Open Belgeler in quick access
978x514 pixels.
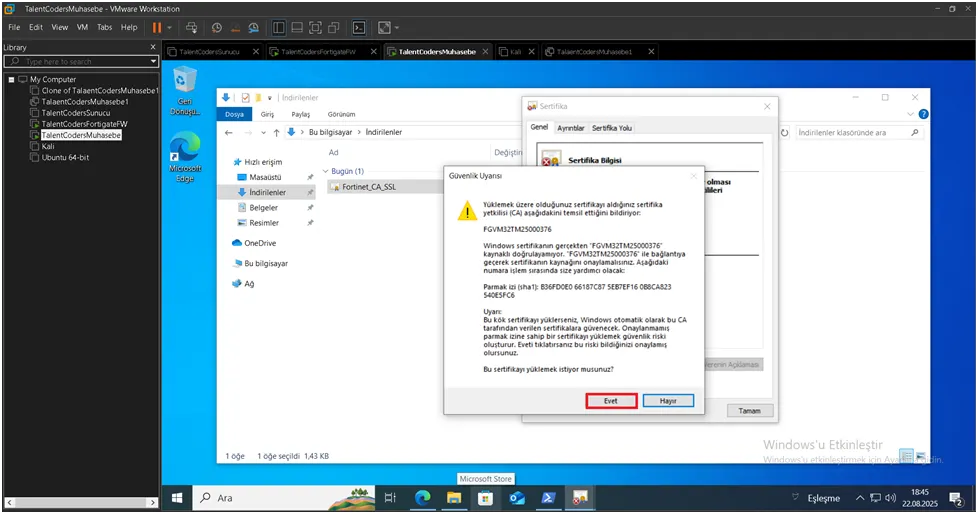[264, 208]
